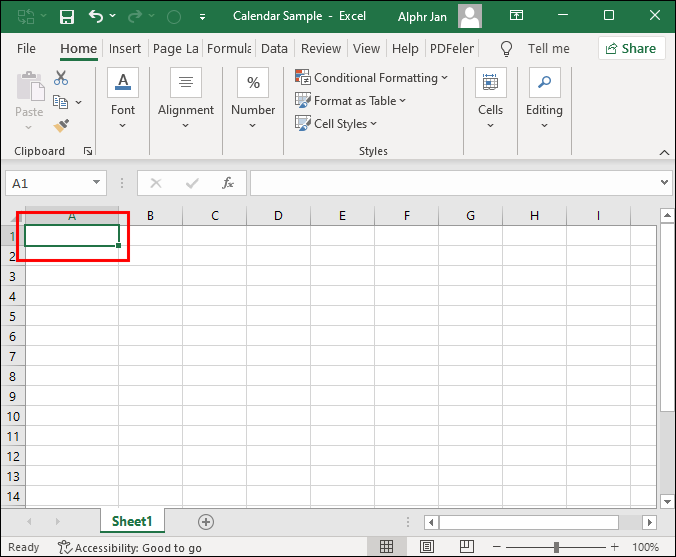Click the Alphr Jan account avatar
Image resolution: width=676 pixels, height=557 pixels.
point(470,16)
